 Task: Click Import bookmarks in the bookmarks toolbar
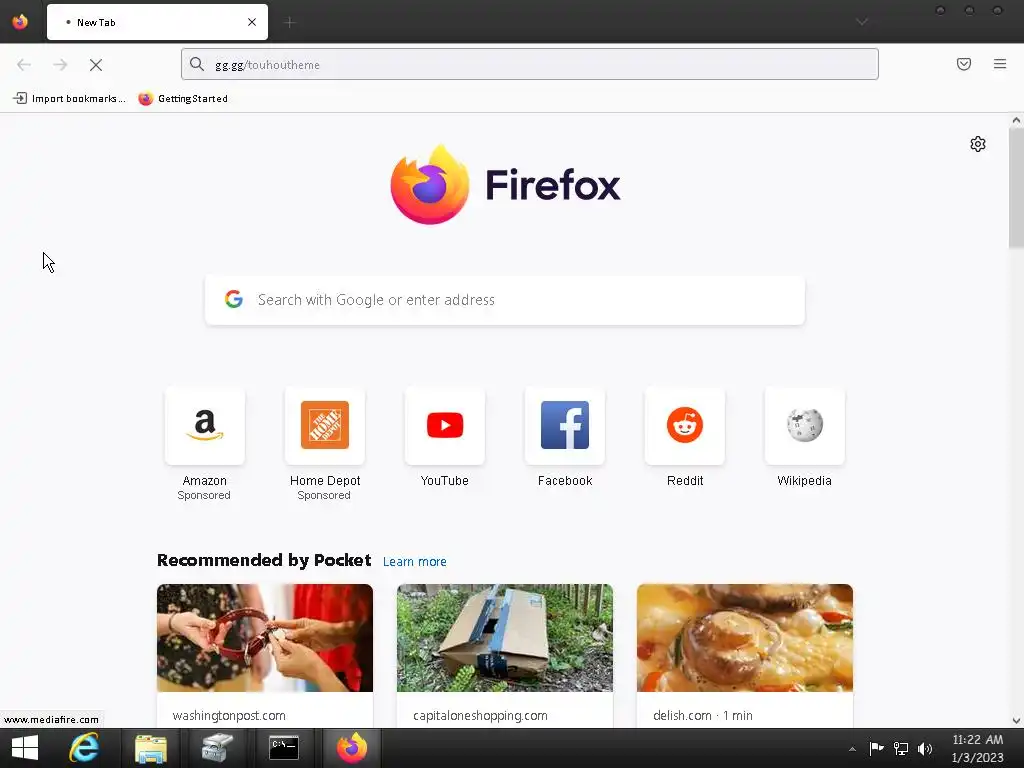point(69,99)
